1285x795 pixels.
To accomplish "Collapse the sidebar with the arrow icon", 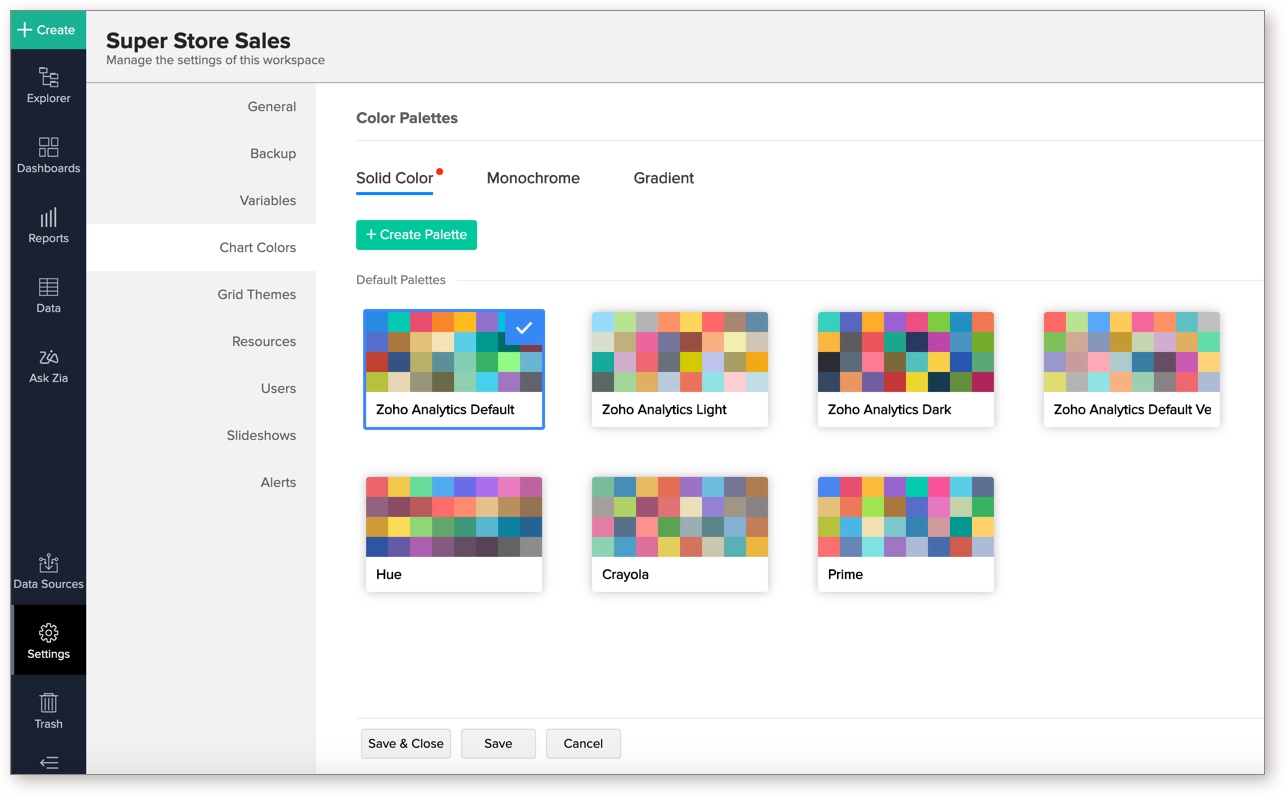I will coord(48,763).
